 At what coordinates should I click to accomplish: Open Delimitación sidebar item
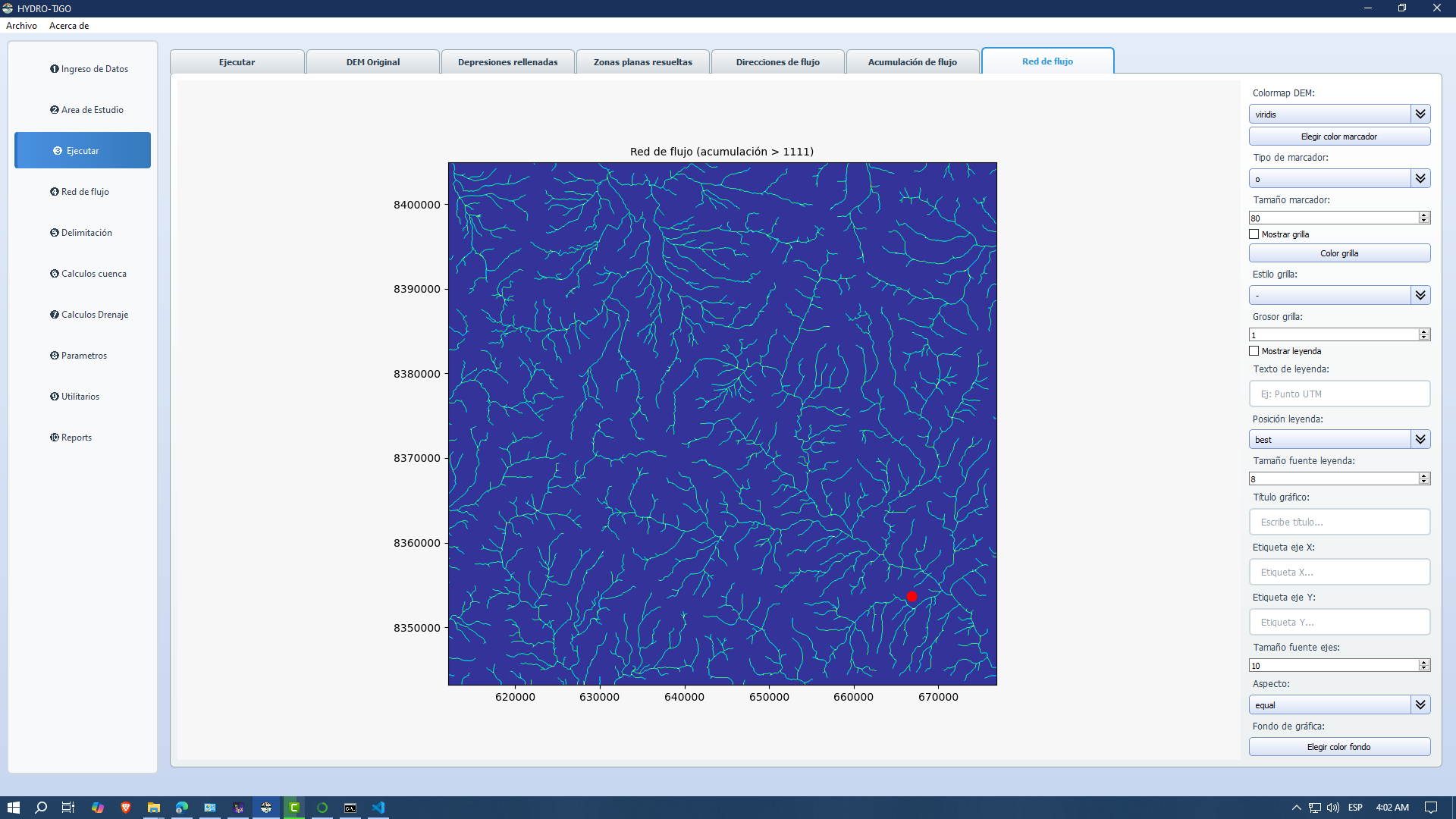[81, 233]
